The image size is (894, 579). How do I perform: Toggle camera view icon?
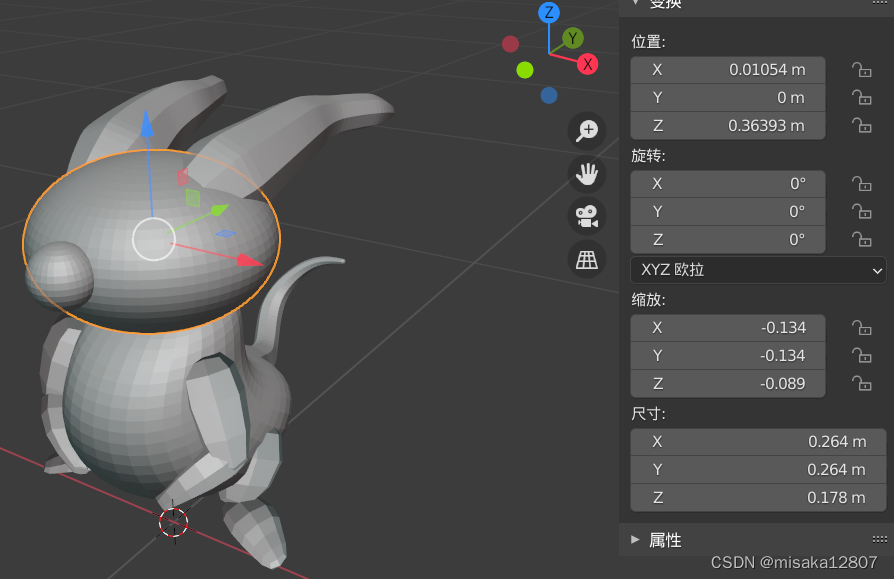tap(587, 217)
